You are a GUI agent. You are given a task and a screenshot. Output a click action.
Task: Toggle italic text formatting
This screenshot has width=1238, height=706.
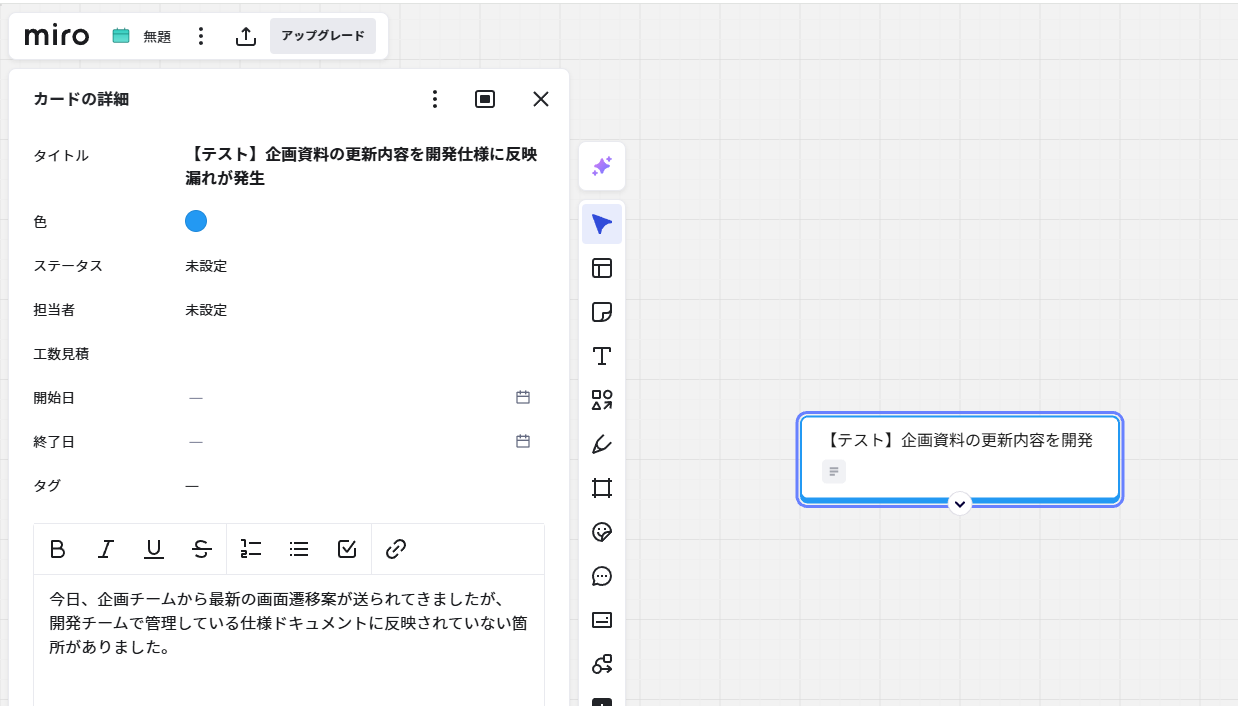click(x=106, y=549)
